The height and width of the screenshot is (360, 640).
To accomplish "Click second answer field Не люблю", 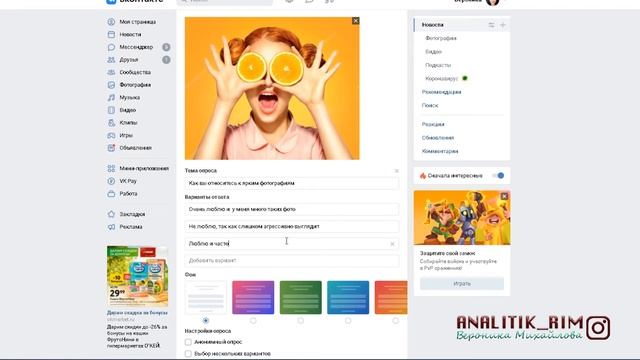I will coord(291,227).
